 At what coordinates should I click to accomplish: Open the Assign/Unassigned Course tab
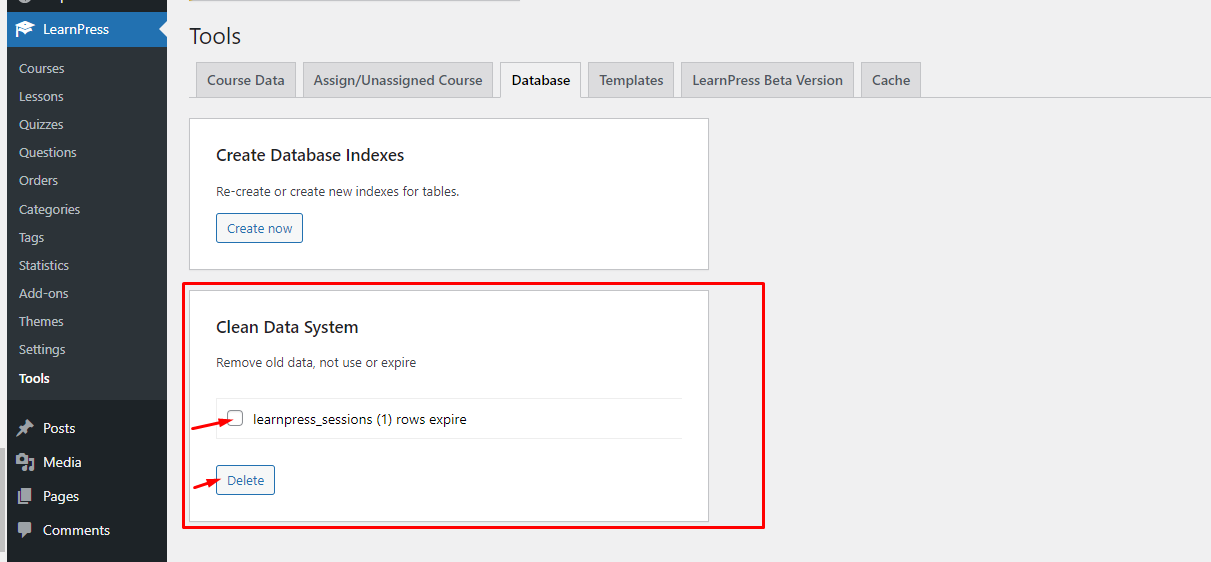(398, 80)
